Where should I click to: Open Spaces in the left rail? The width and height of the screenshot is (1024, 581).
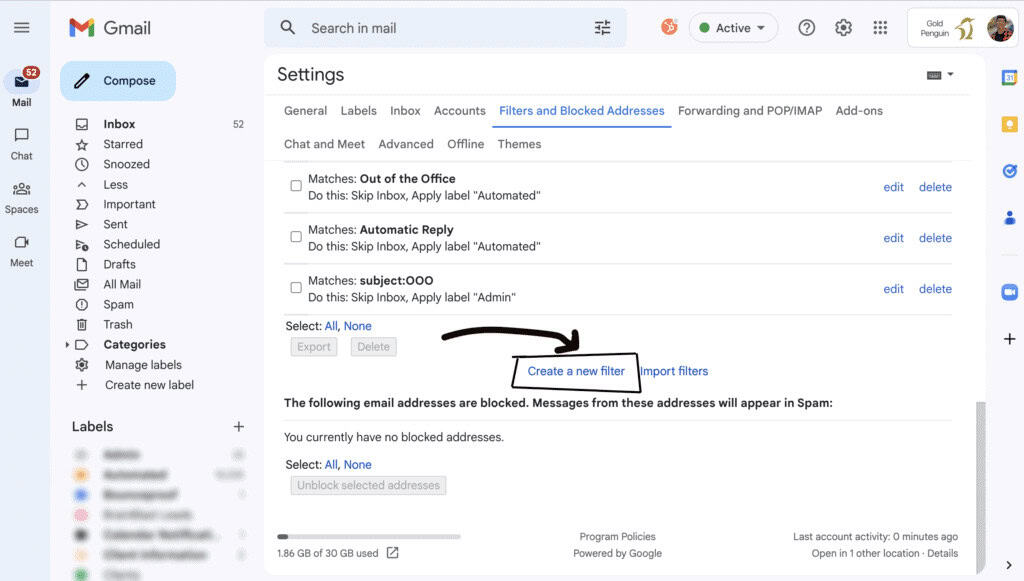[x=21, y=197]
